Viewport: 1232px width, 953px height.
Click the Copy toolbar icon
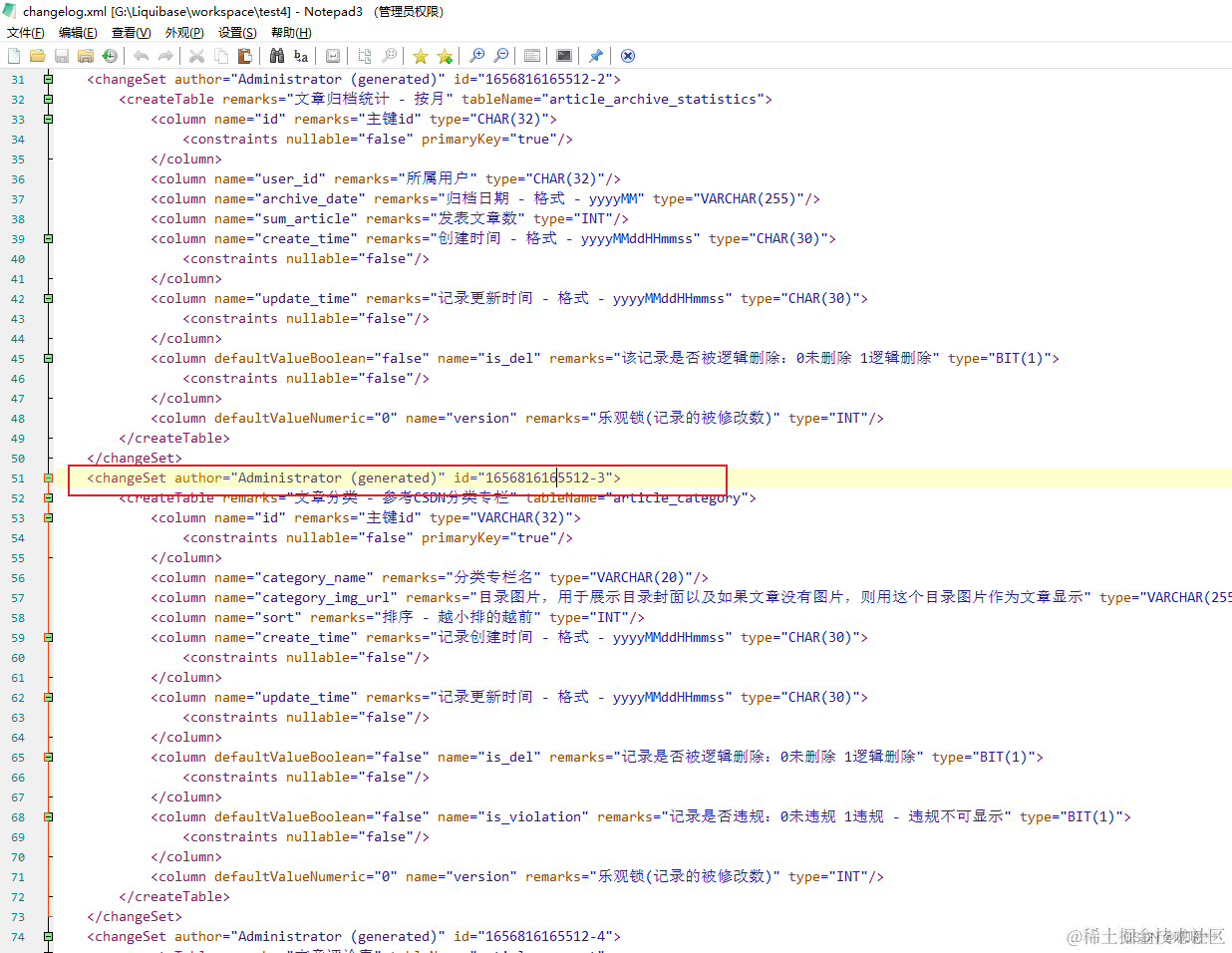(x=221, y=56)
